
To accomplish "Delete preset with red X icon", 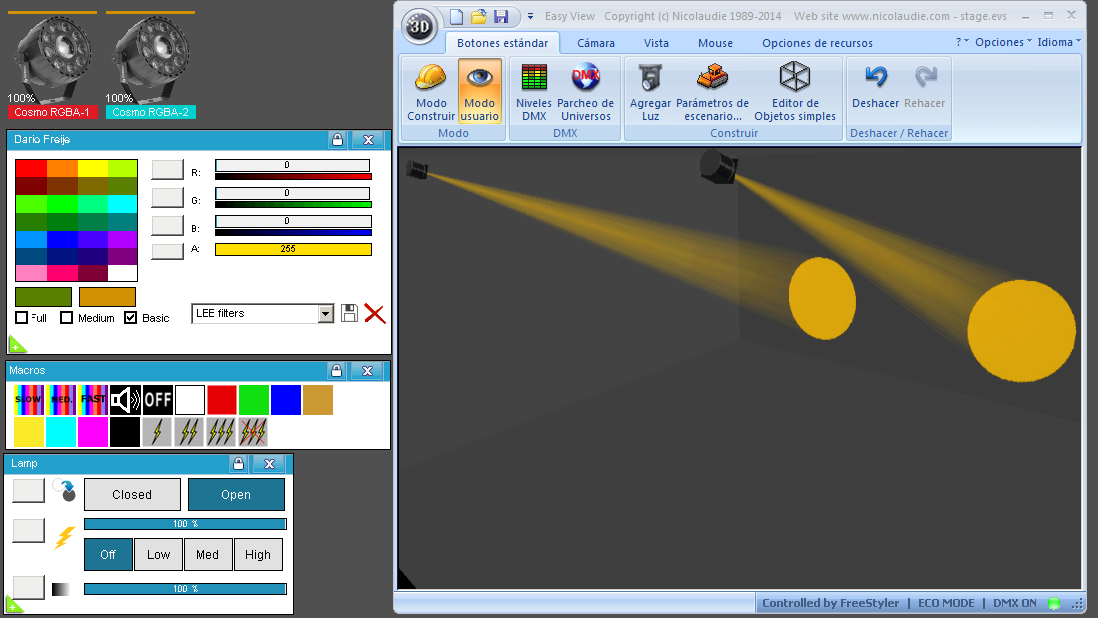I will point(375,314).
